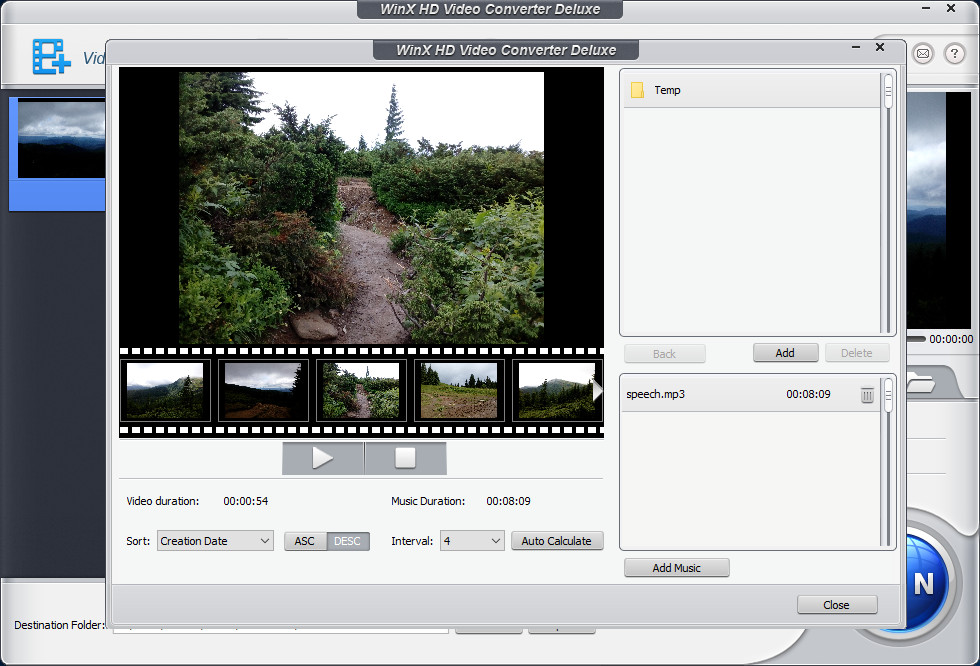Select the fourth filmstrip thumbnail of meadow

coord(459,391)
